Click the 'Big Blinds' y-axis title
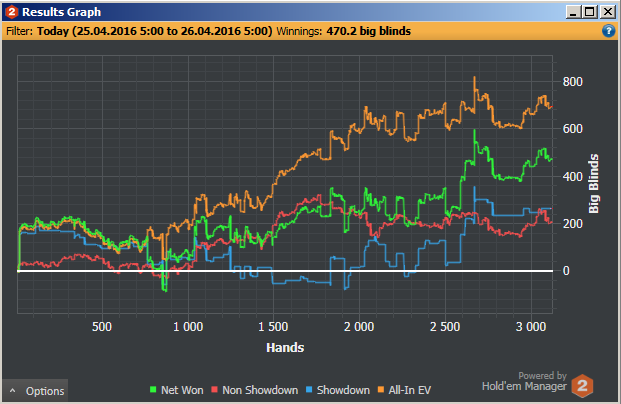Viewport: 621px width, 404px height. pos(594,184)
